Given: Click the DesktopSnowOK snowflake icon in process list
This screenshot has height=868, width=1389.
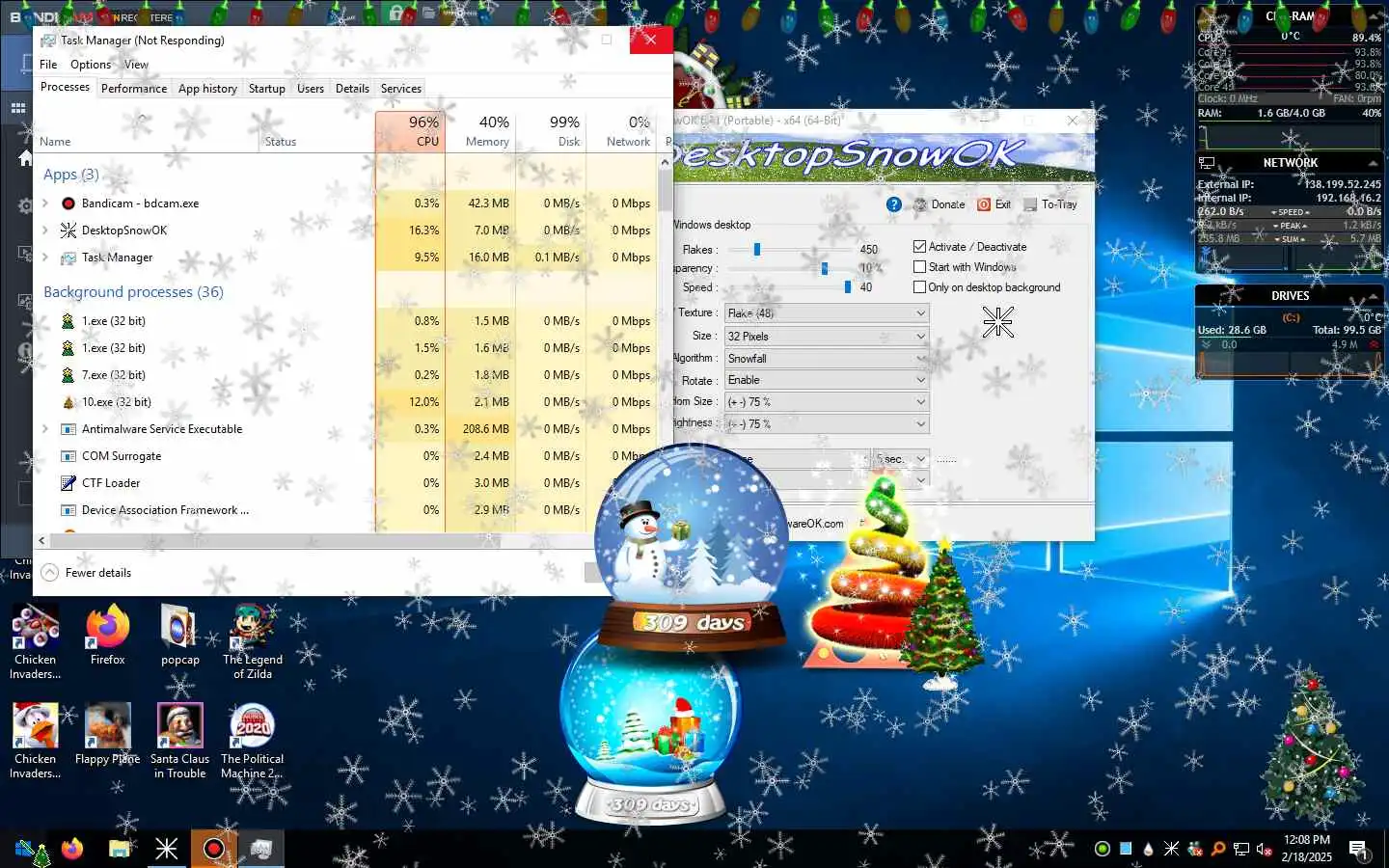Looking at the screenshot, I should tap(68, 231).
